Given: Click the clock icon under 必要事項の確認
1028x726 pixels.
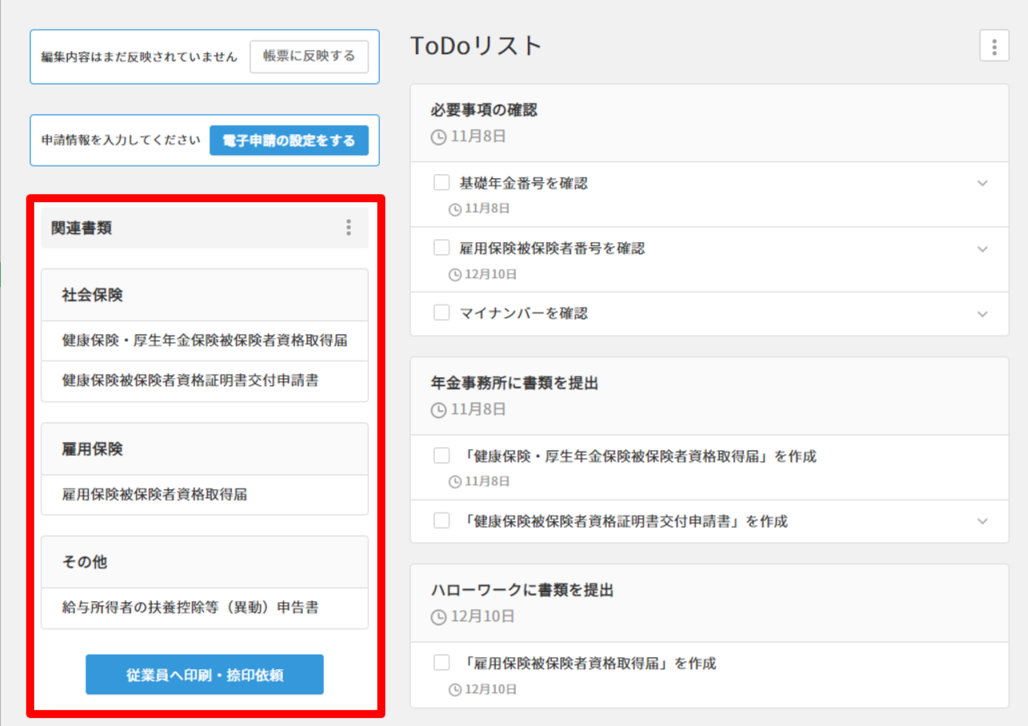Looking at the screenshot, I should coord(438,137).
